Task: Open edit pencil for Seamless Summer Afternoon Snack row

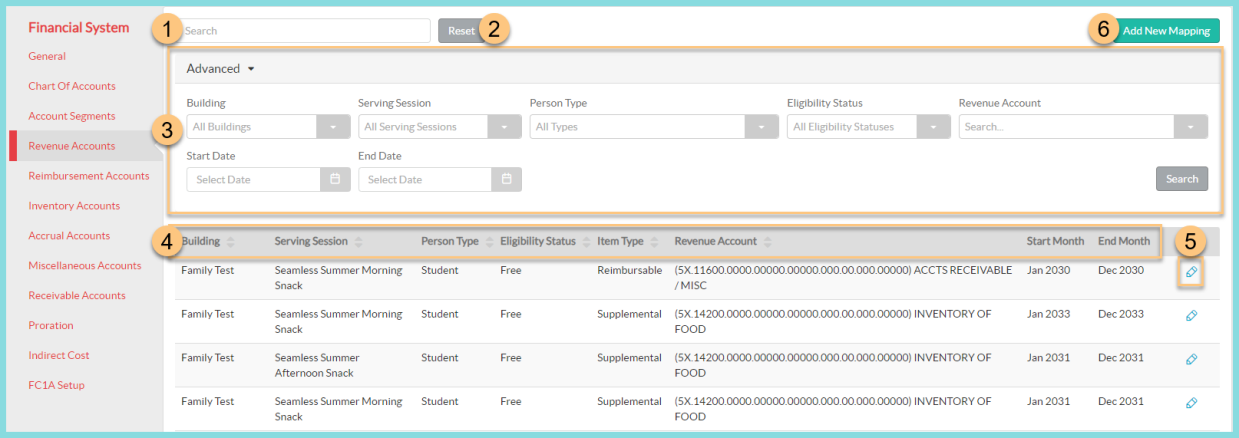Action: point(1191,359)
